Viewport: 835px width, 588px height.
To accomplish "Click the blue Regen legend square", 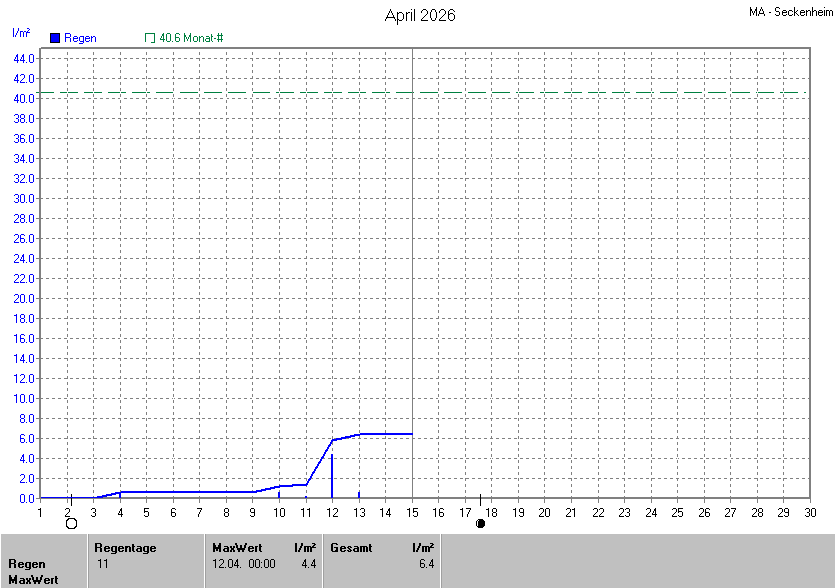I will coord(55,38).
